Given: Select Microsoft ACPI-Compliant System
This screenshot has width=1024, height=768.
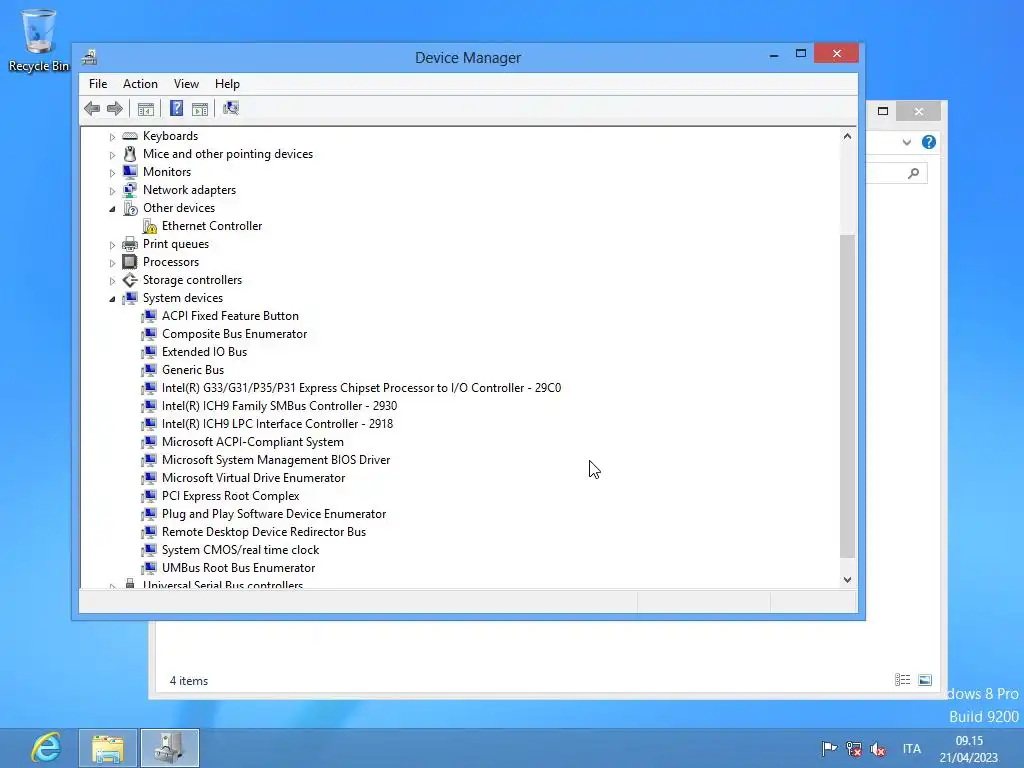Looking at the screenshot, I should point(253,442).
